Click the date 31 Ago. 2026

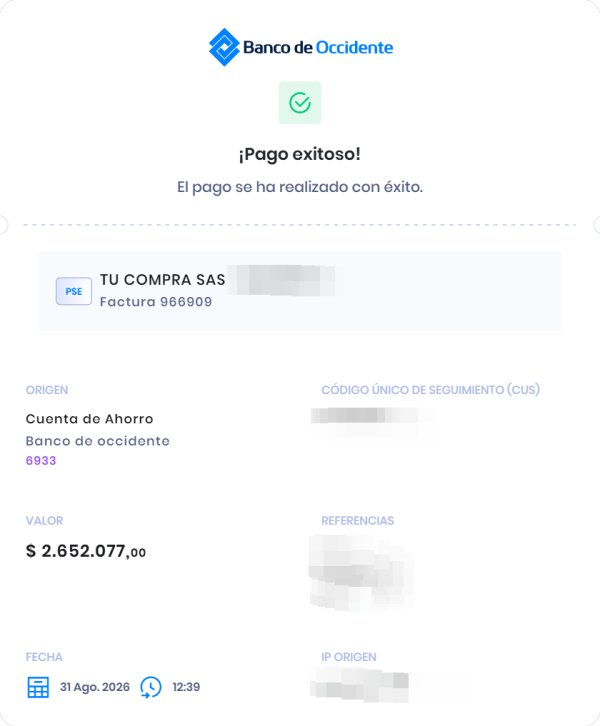95,687
